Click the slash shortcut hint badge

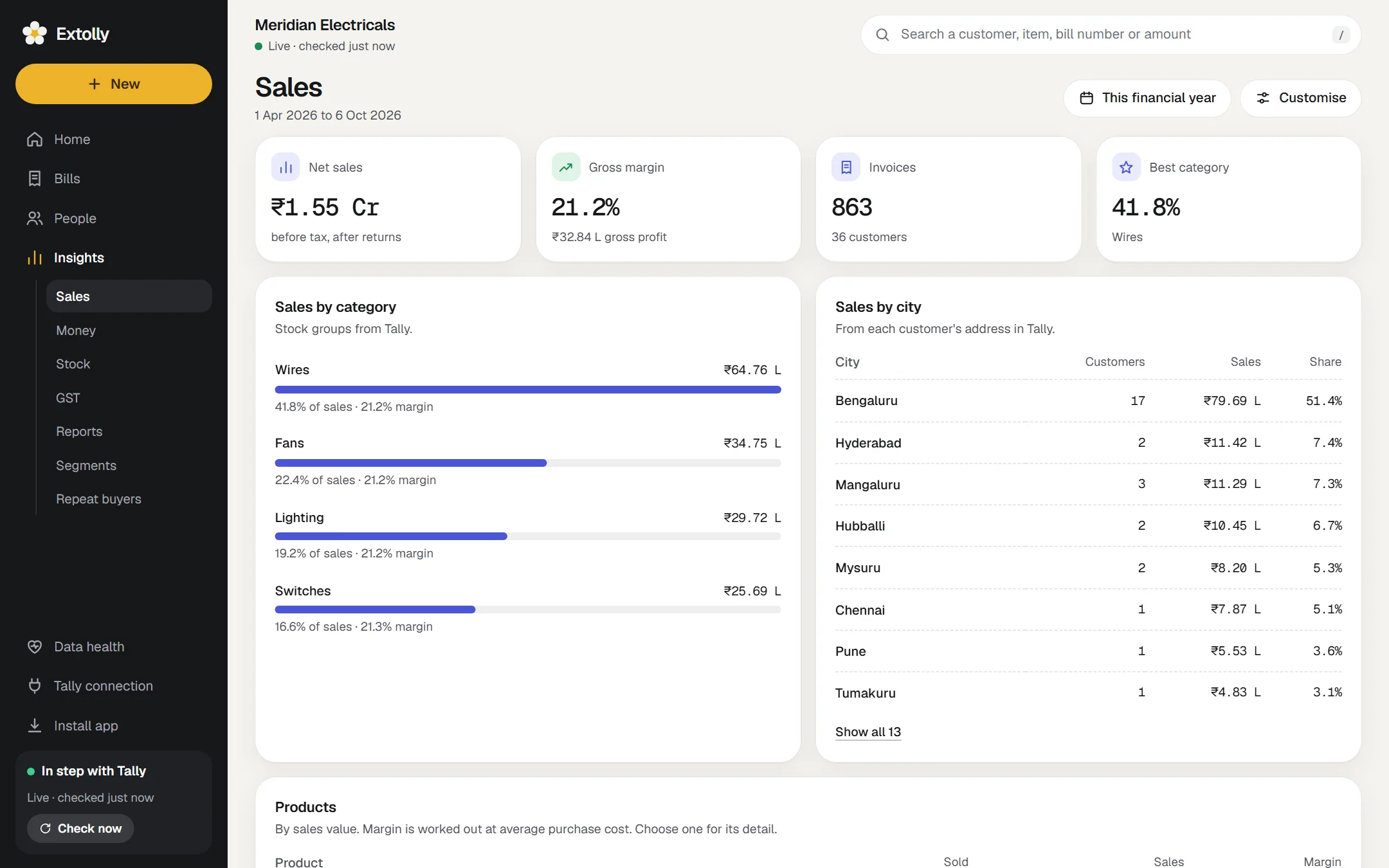point(1341,35)
